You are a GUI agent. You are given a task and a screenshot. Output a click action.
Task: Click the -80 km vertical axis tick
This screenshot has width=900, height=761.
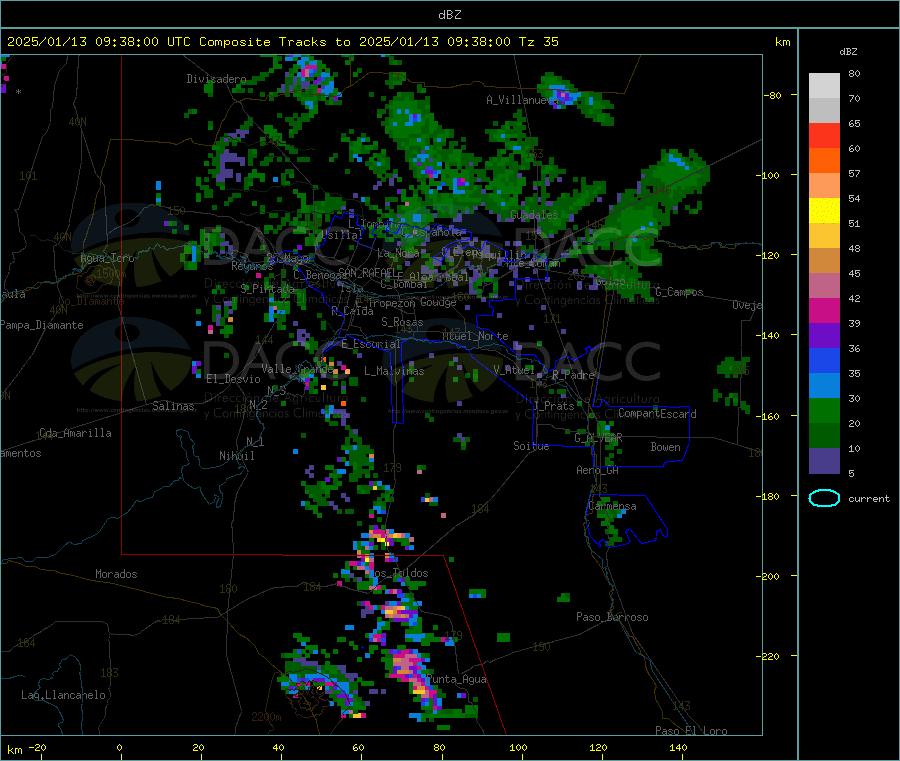point(773,95)
